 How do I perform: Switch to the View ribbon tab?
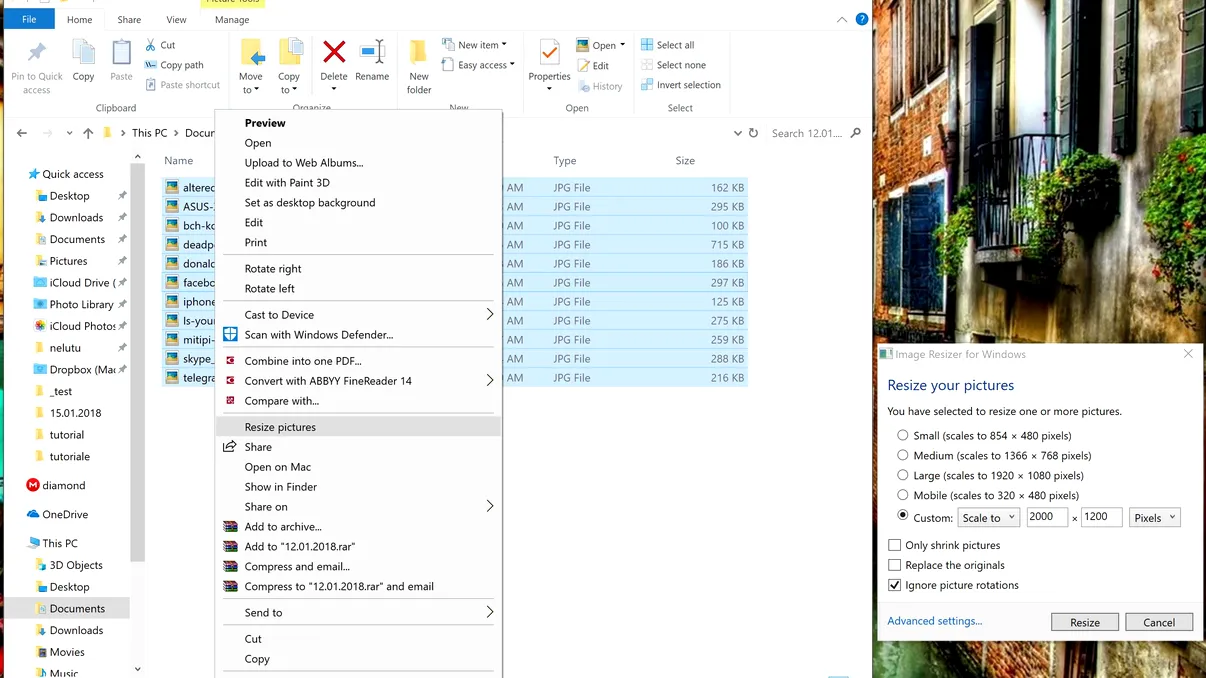[176, 18]
